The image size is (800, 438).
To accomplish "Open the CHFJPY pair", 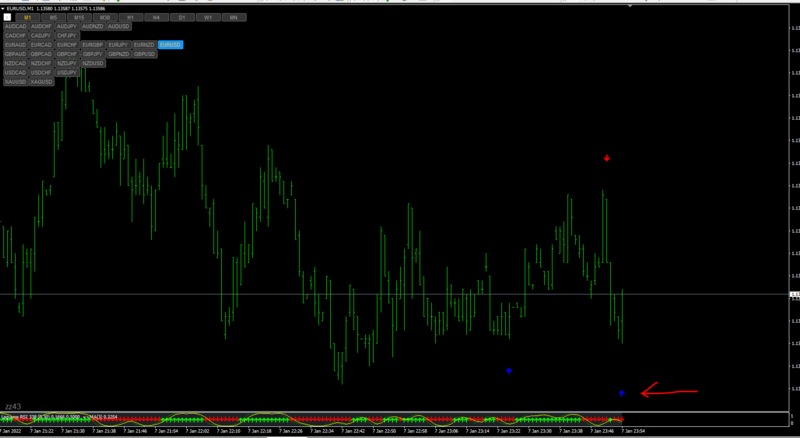I will click(67, 36).
